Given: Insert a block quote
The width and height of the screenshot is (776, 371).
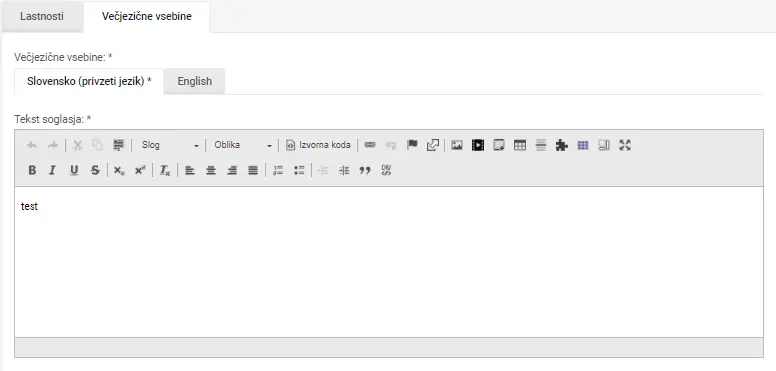Looking at the screenshot, I should click(x=365, y=170).
